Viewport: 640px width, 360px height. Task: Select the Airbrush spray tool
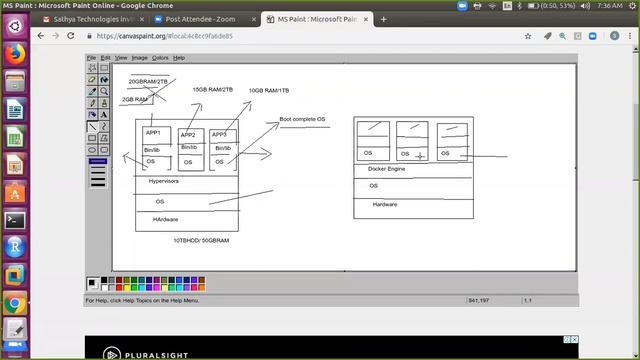[92, 115]
